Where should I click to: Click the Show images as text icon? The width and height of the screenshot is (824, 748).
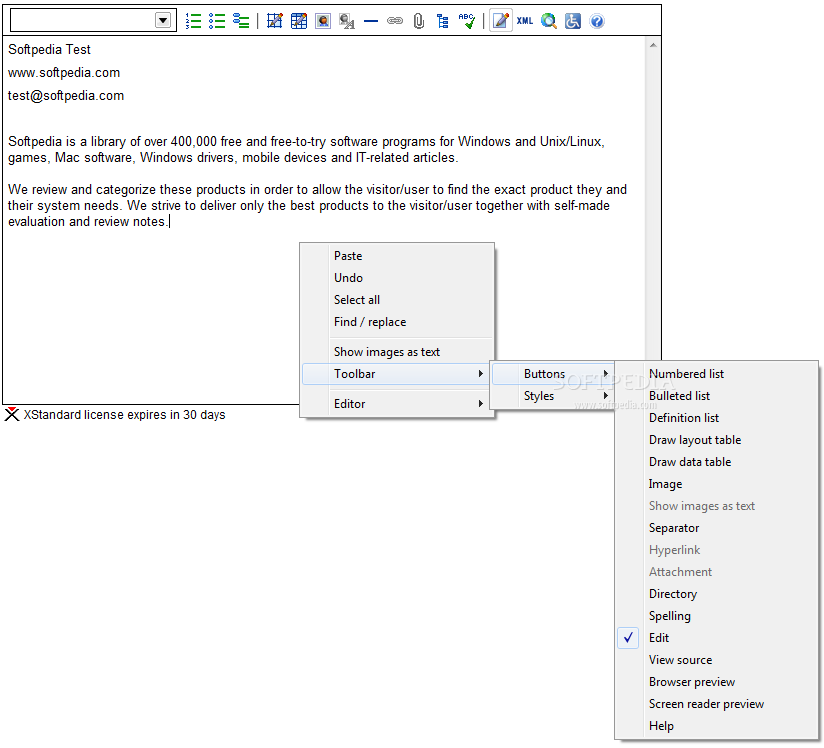[x=347, y=21]
